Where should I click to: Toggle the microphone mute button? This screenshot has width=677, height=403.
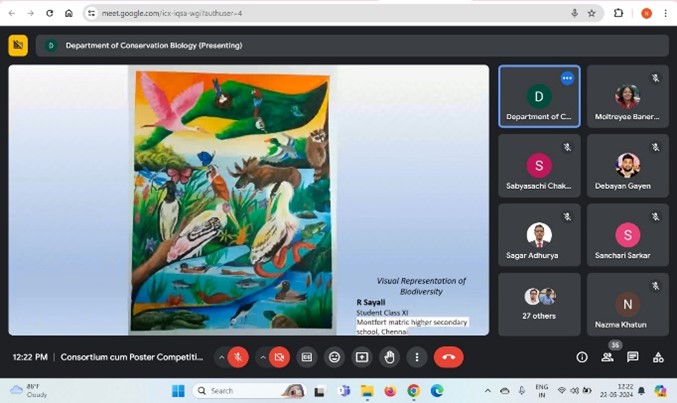click(238, 357)
